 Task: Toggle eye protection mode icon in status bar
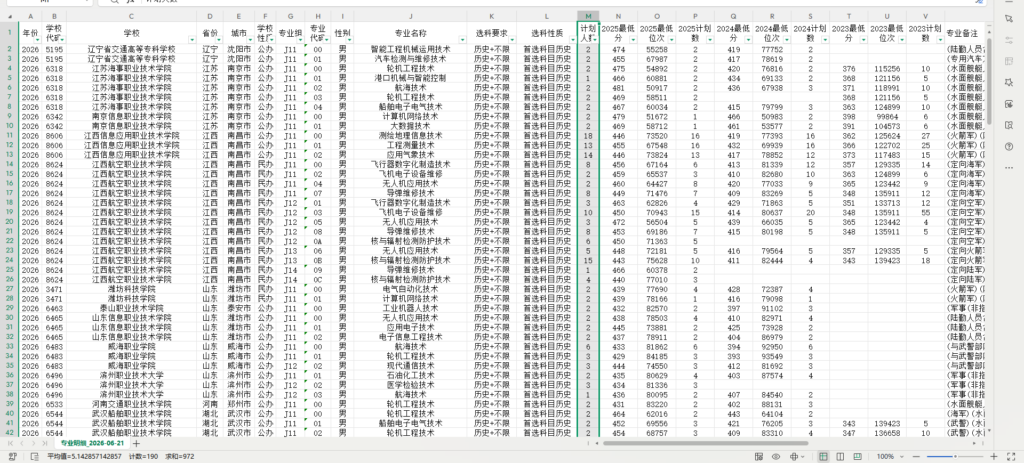[x=776, y=456]
